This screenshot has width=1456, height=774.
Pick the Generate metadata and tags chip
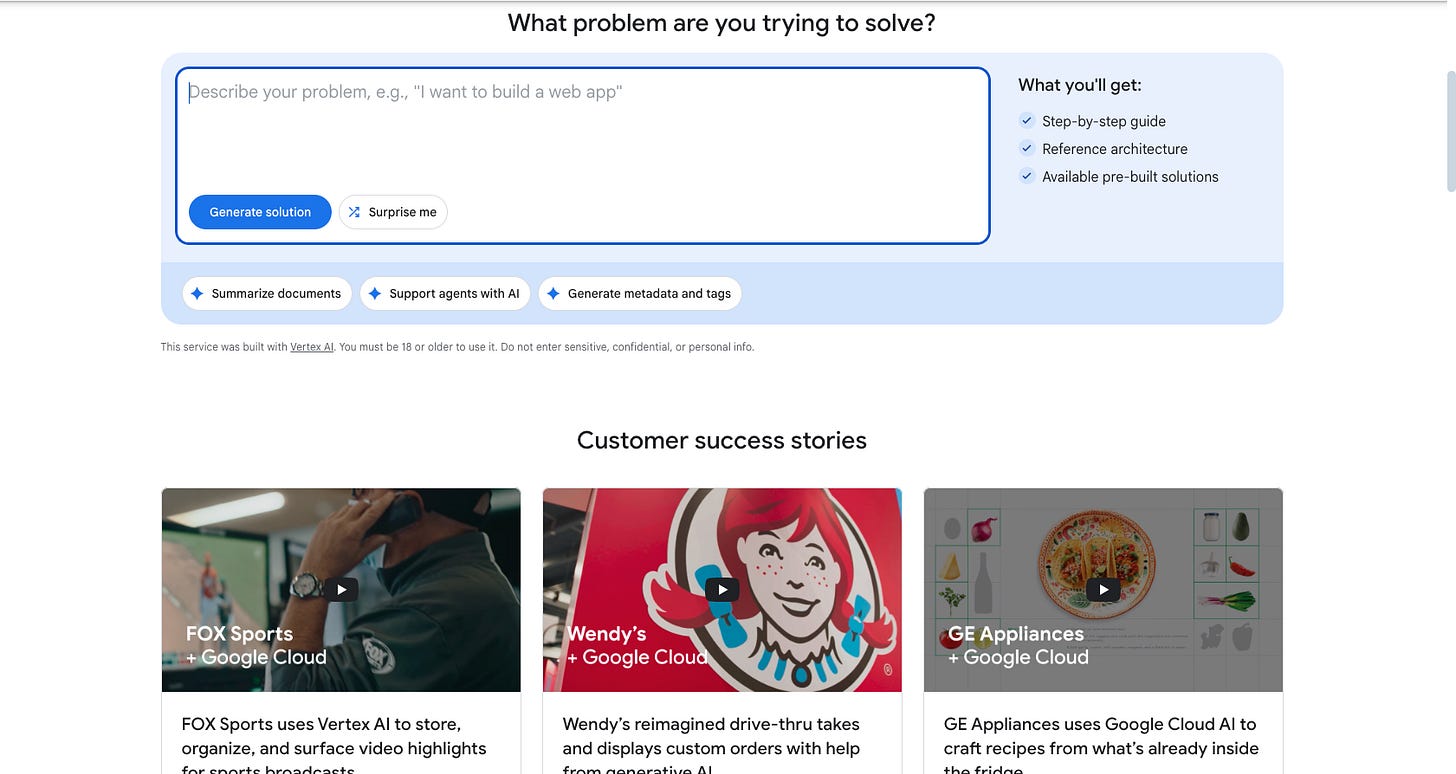coord(640,294)
